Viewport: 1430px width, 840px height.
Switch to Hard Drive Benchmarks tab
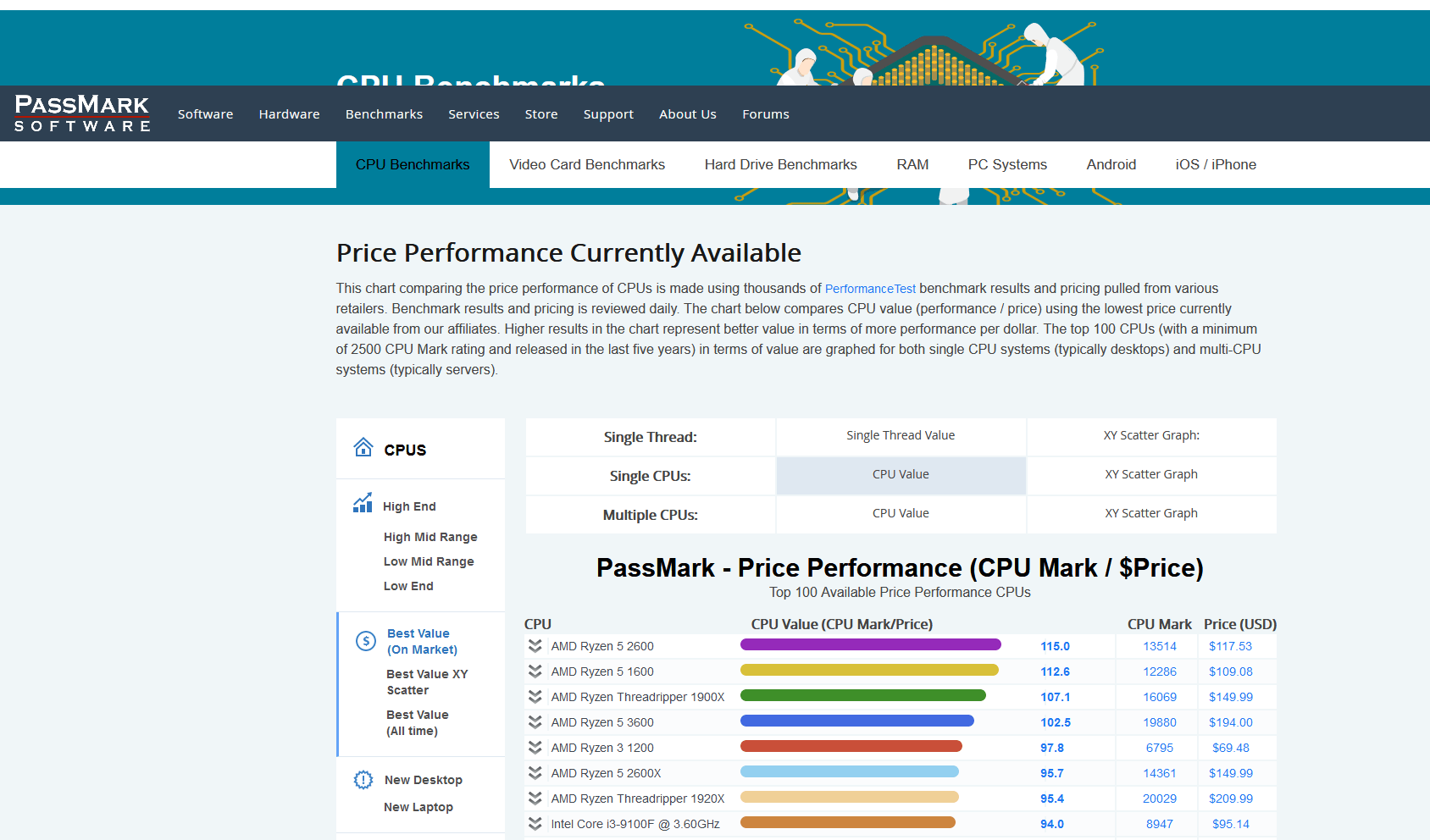coord(780,164)
